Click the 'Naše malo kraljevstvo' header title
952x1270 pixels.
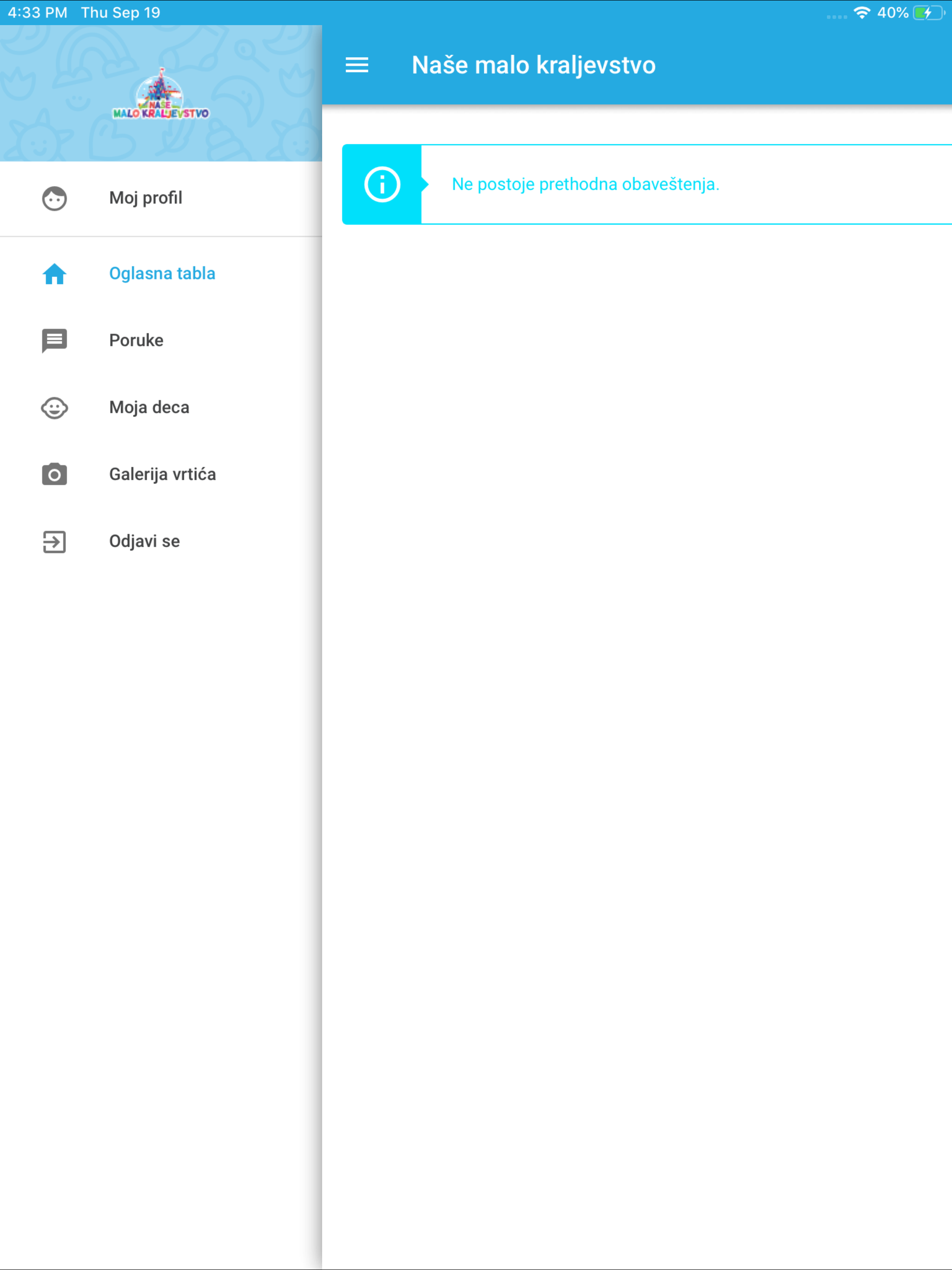point(534,65)
